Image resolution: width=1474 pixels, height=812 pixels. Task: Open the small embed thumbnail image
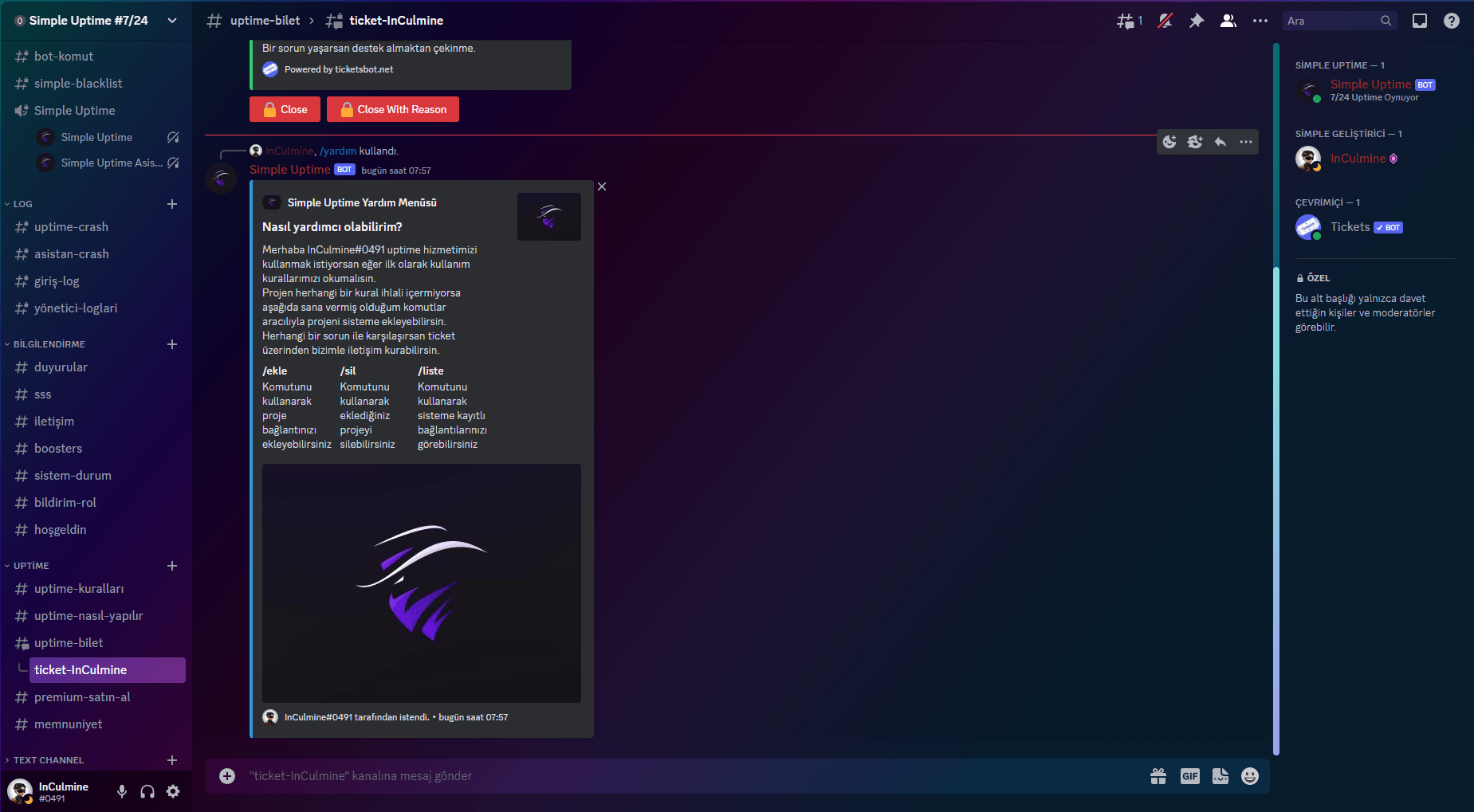click(x=549, y=217)
